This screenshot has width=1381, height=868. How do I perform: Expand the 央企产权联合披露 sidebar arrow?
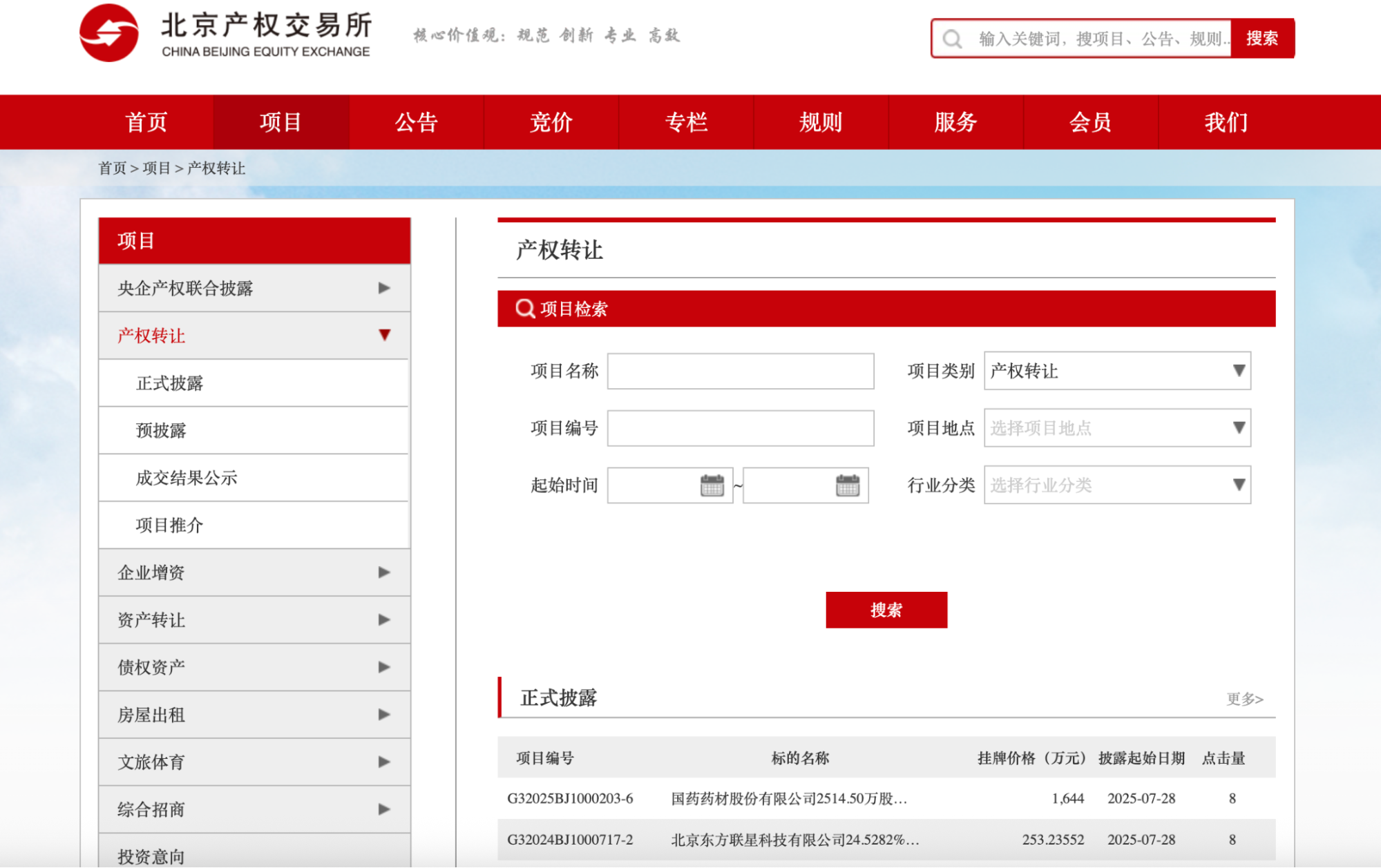pyautogui.click(x=384, y=288)
